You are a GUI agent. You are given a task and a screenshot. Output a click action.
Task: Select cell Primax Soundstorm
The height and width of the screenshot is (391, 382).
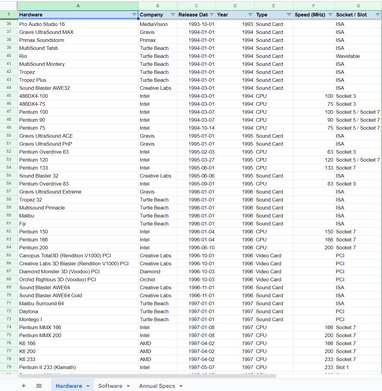78,40
